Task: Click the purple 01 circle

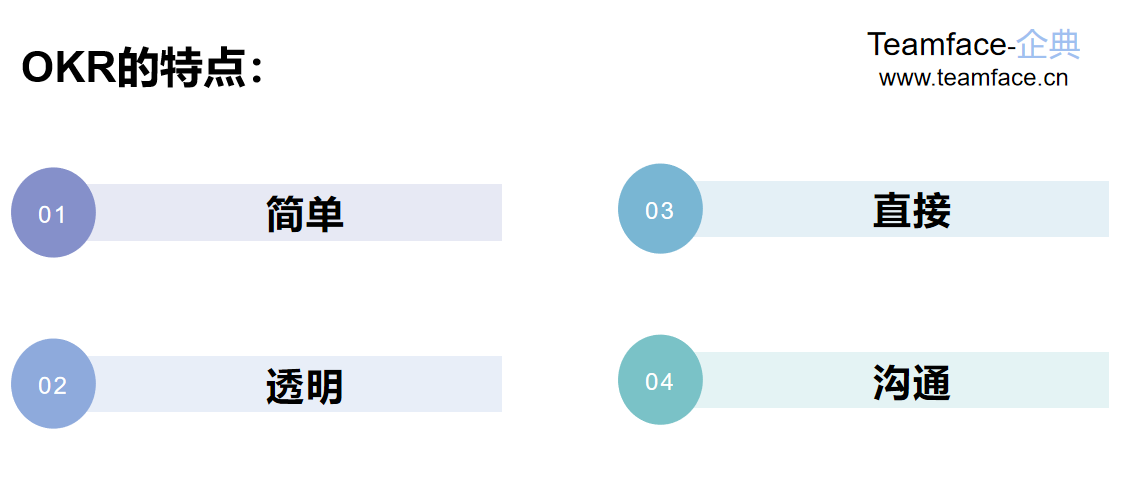Action: point(53,213)
